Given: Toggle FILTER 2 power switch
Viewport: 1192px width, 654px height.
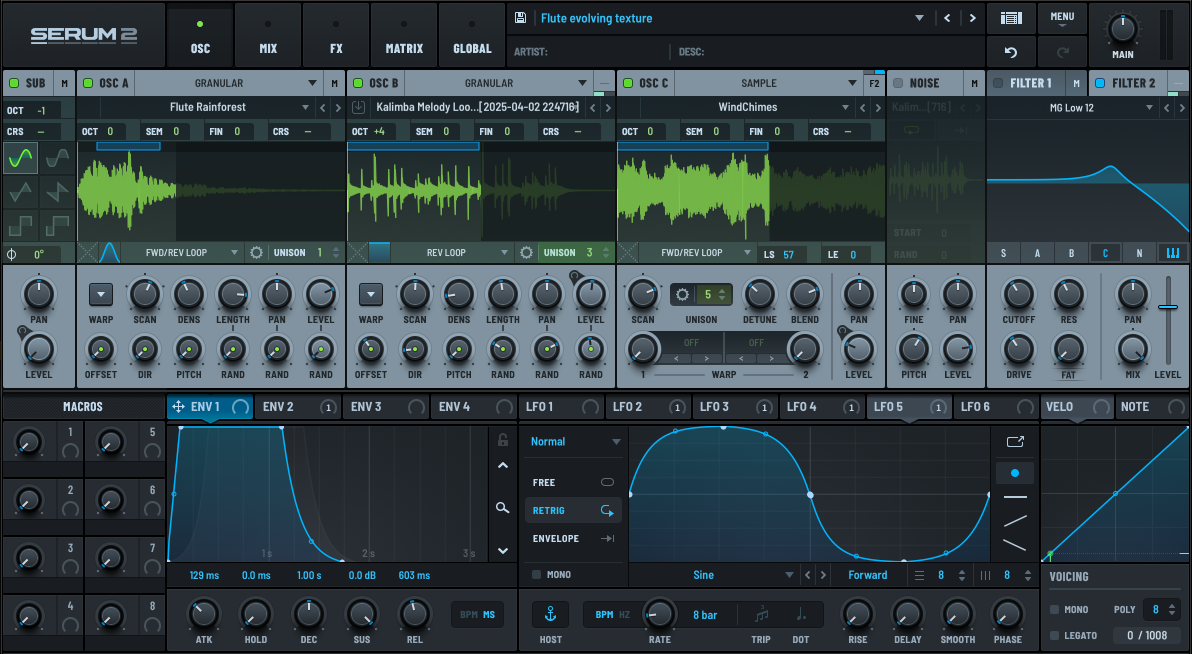Looking at the screenshot, I should [x=1099, y=83].
